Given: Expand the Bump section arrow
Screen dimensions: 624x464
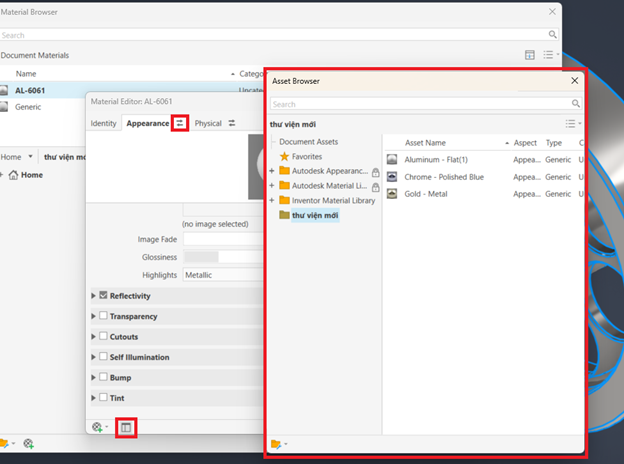Looking at the screenshot, I should point(94,377).
